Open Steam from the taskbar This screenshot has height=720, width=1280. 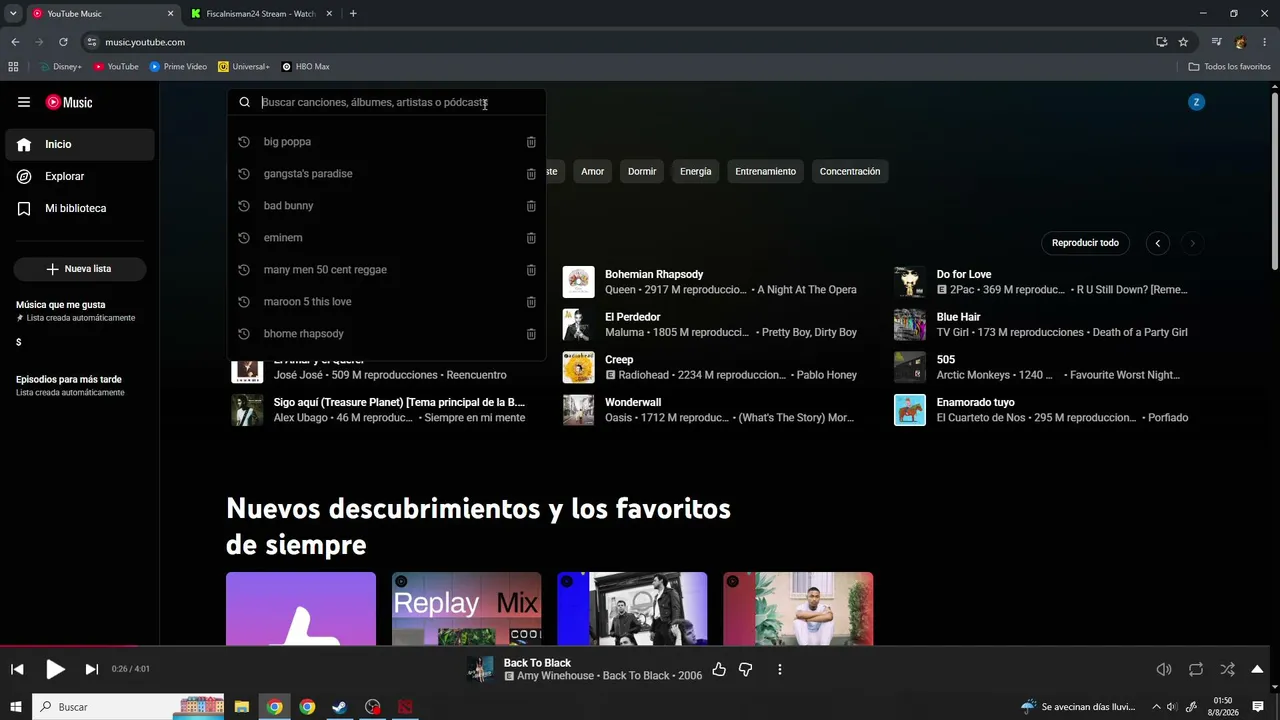pos(340,707)
